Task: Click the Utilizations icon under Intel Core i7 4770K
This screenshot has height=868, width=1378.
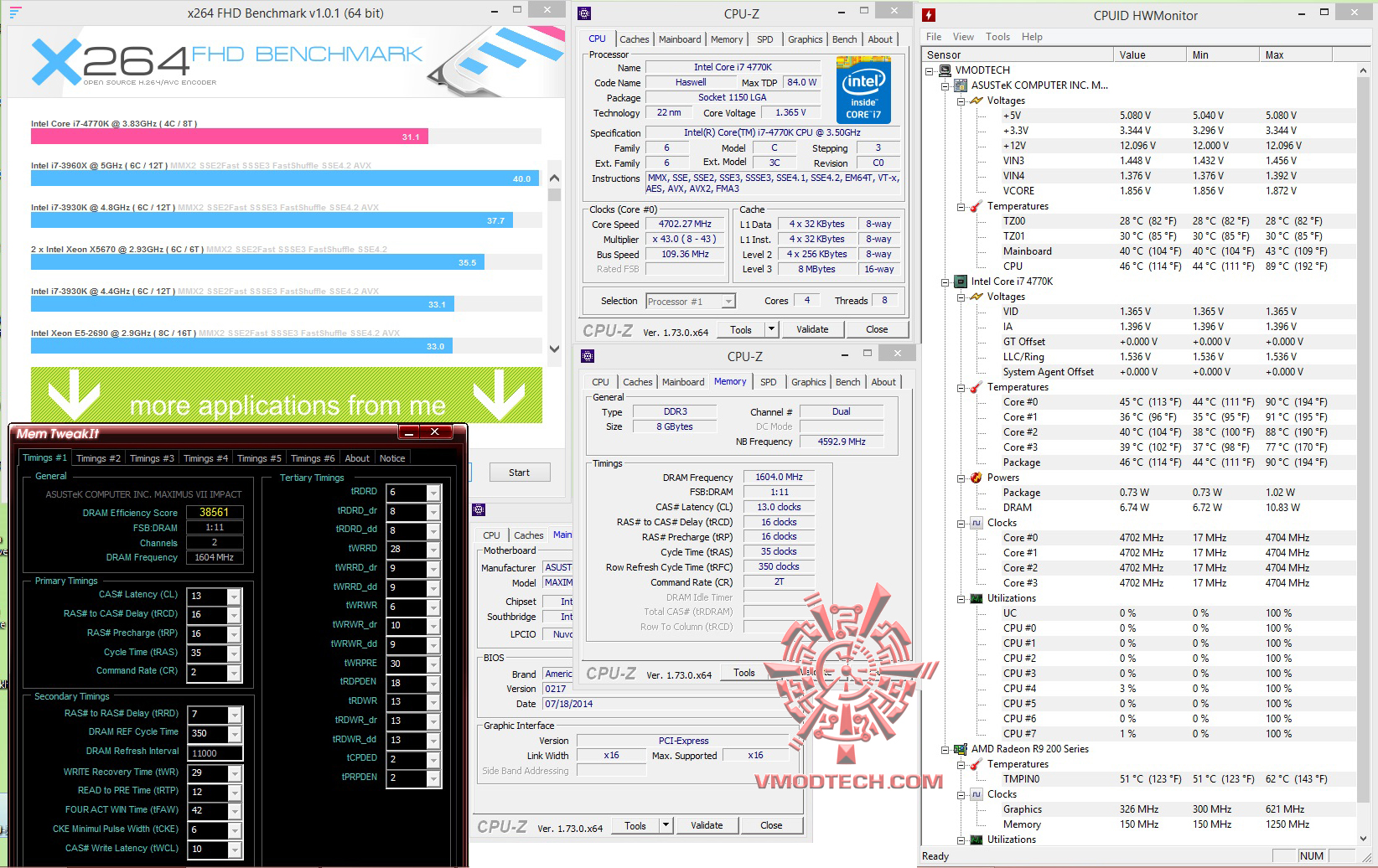Action: point(976,598)
